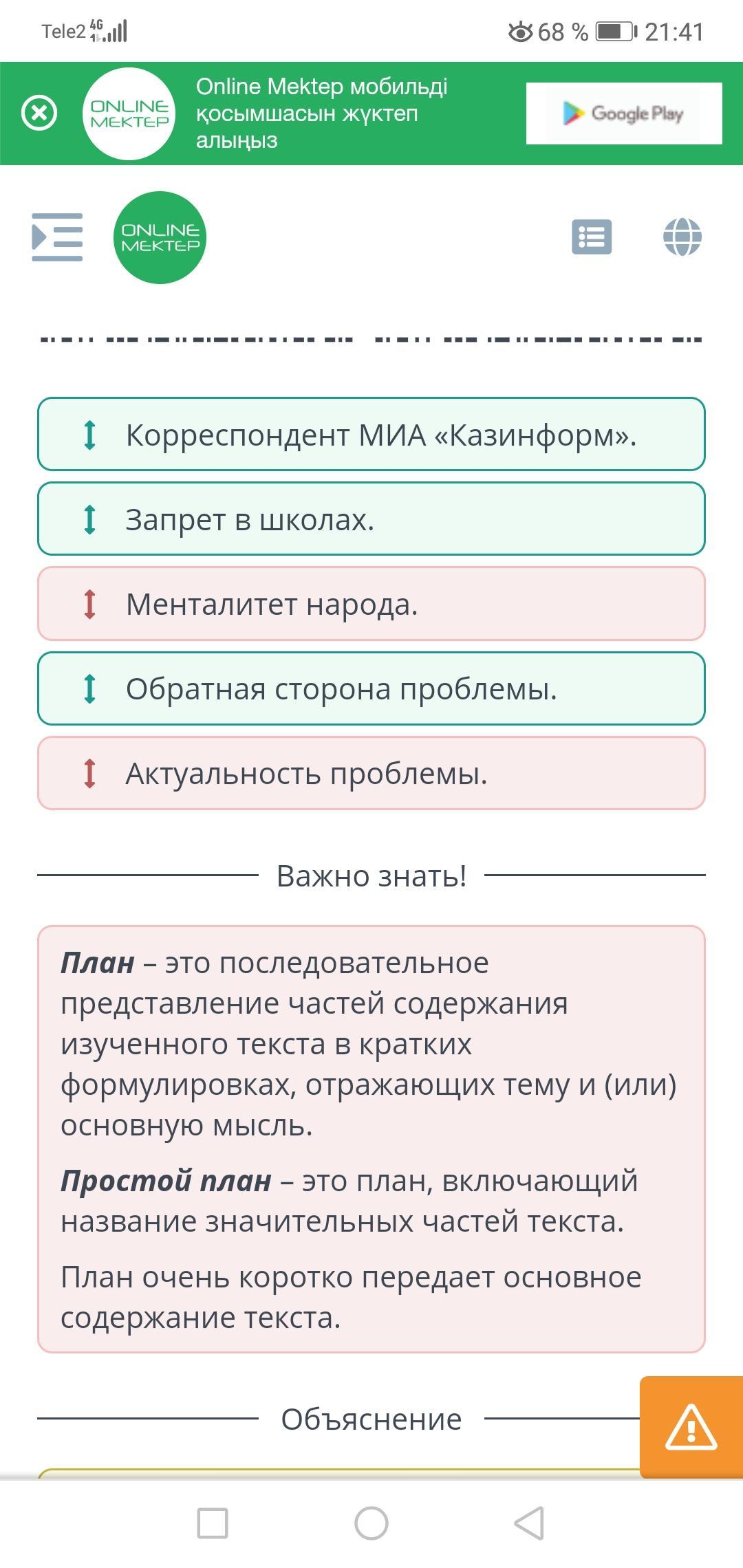
Task: Tap the Android home circle button
Action: tap(371, 1523)
